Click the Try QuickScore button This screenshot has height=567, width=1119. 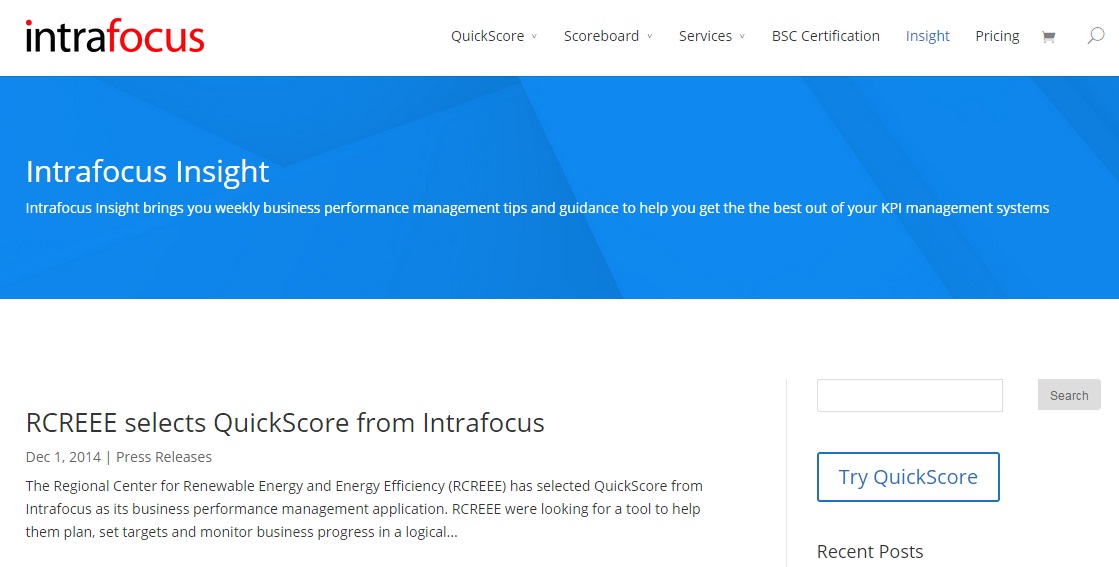point(908,476)
